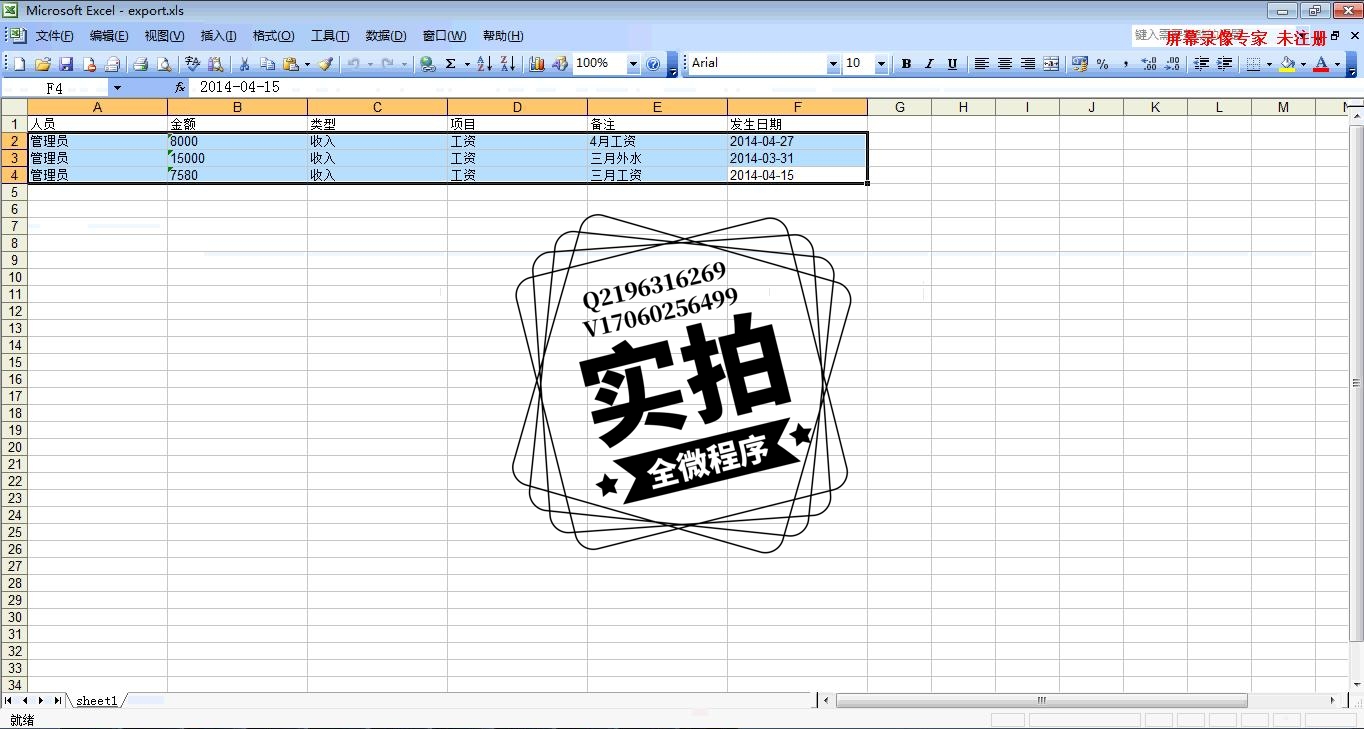The image size is (1364, 729).
Task: Open the Research tool icon
Action: [216, 64]
